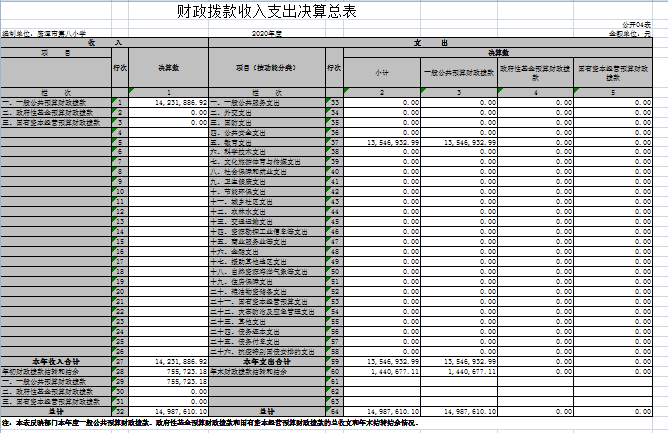
Task: Select the expenditure 总计 label in row 64
Action: tap(267, 412)
